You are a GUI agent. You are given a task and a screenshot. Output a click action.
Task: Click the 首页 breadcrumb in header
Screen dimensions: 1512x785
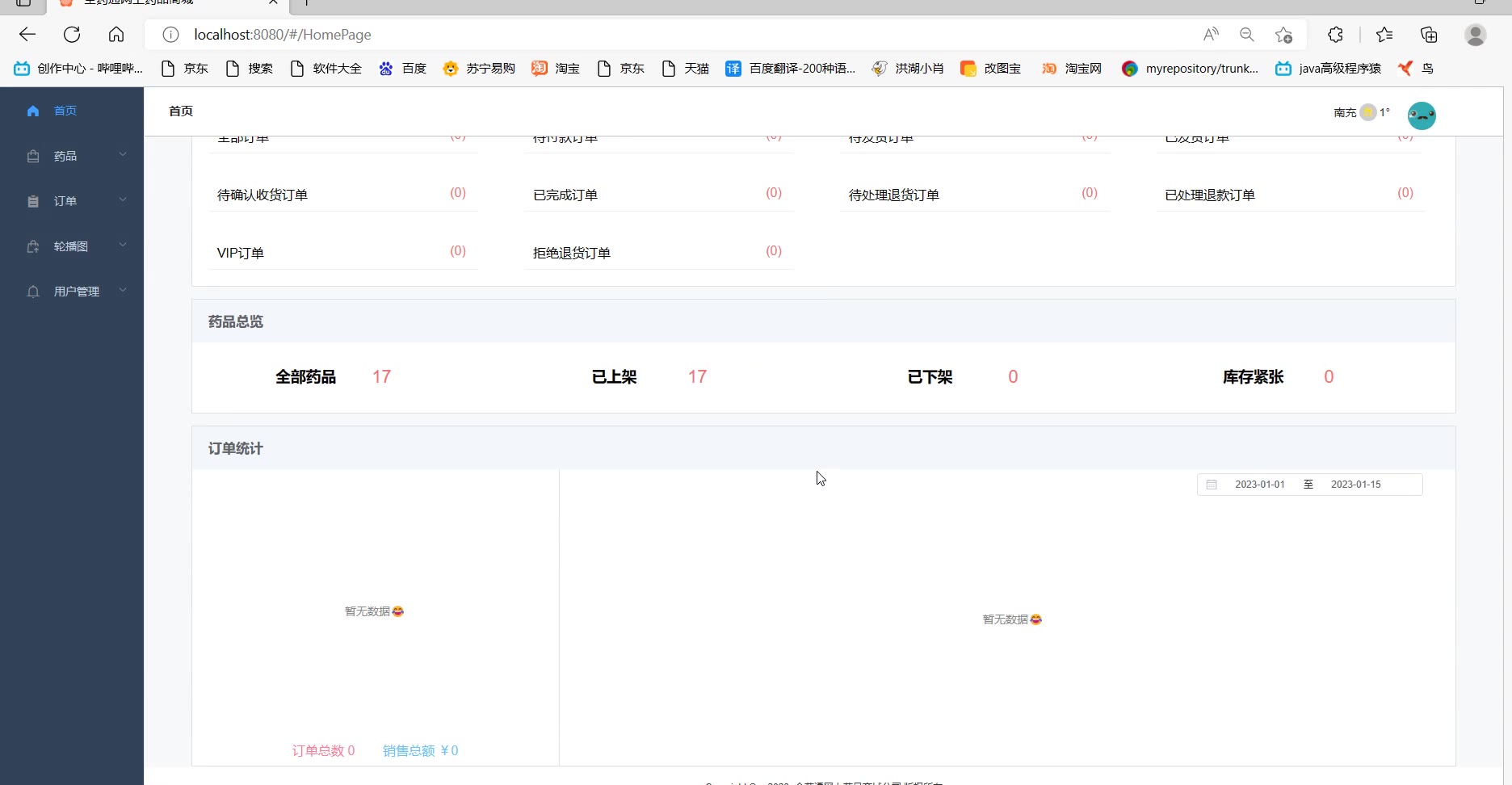[181, 111]
